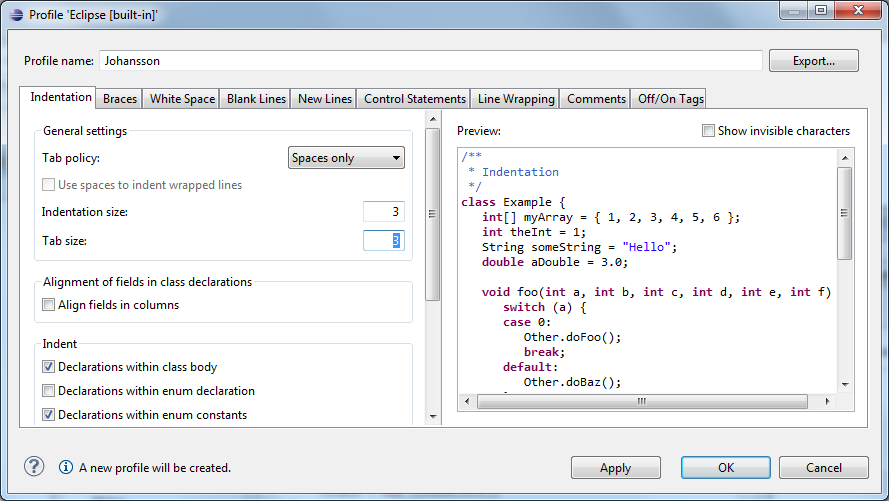889x501 pixels.
Task: Click 'default:' line in preview
Action: tap(530, 367)
